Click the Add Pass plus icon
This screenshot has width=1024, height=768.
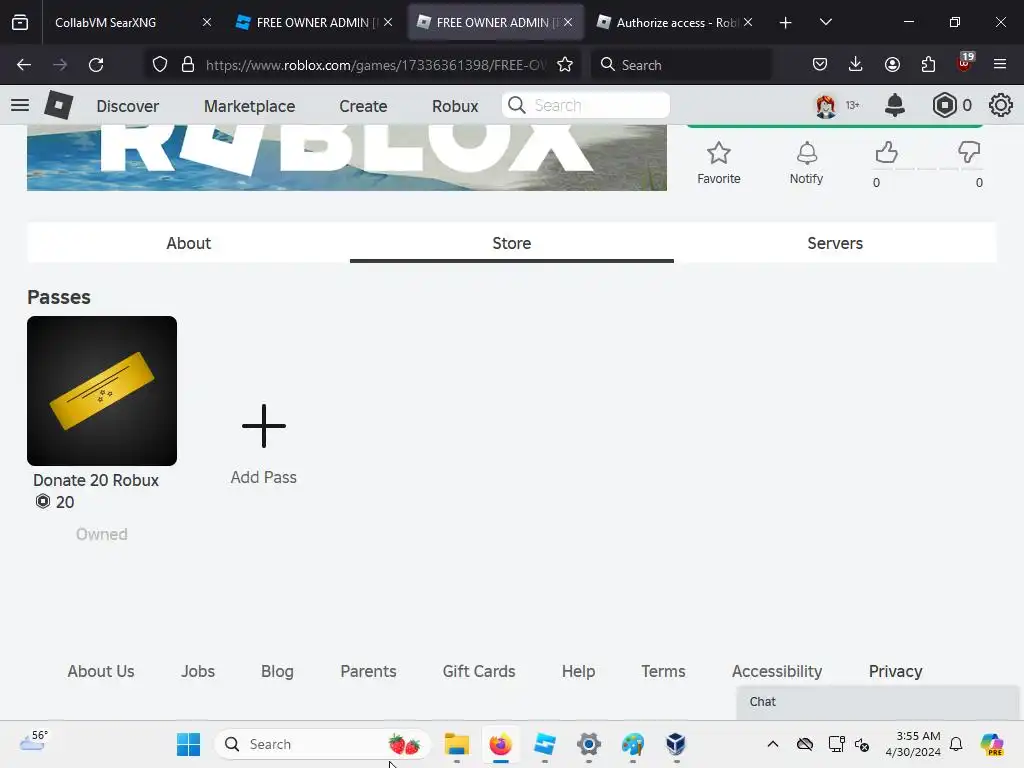264,426
